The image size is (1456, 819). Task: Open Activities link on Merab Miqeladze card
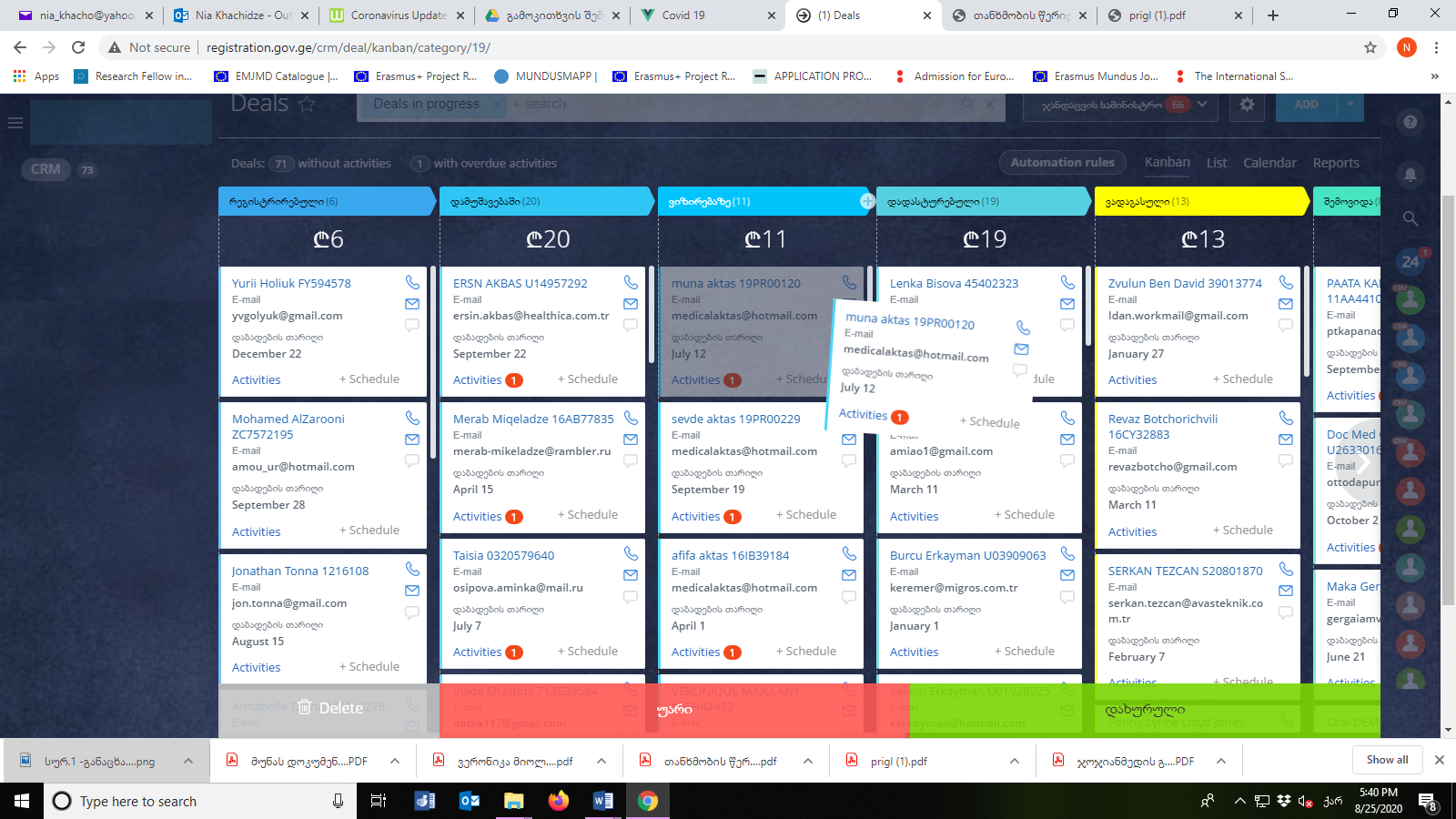[x=477, y=516]
